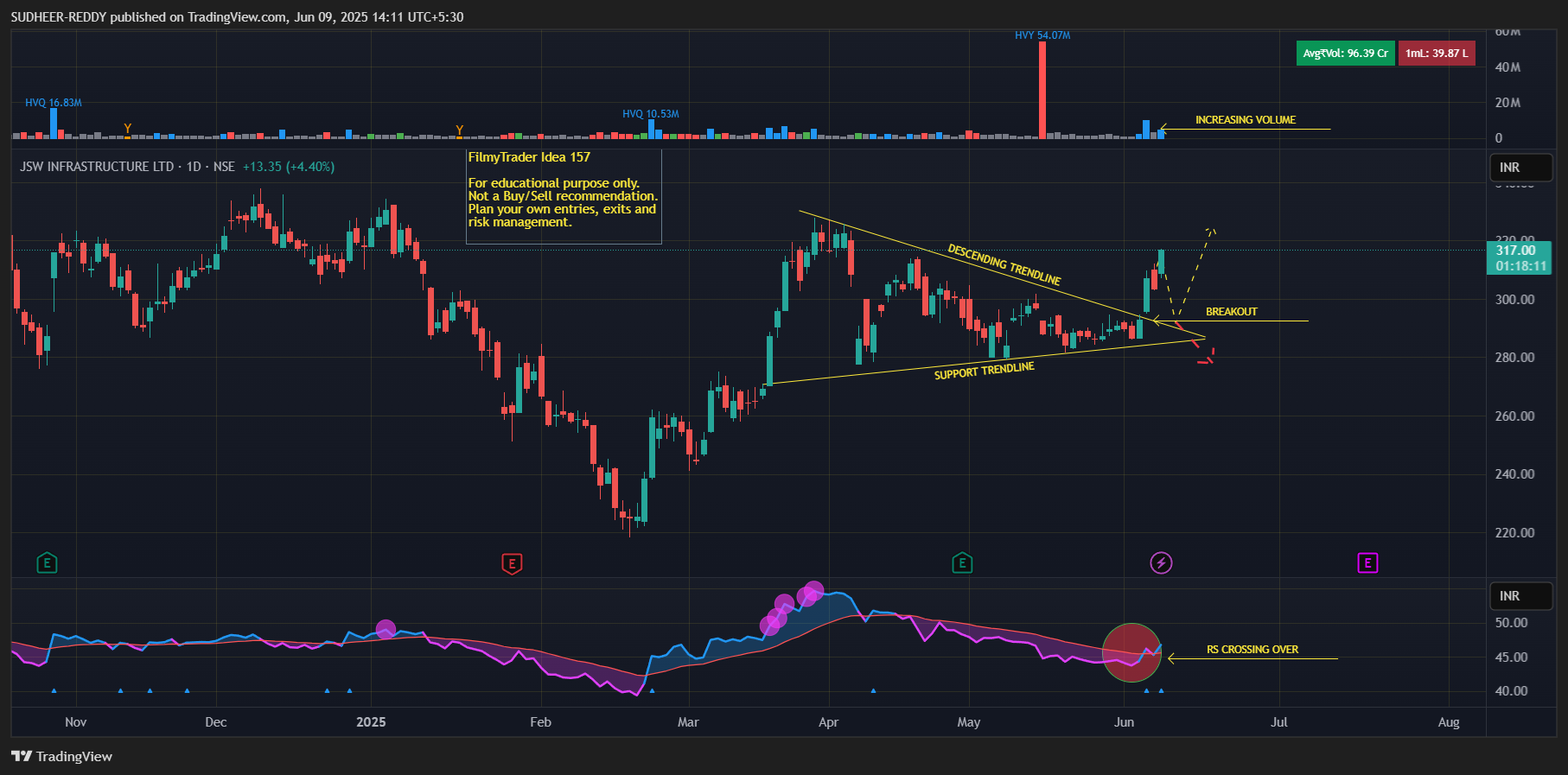Click the 317.00 current price label
Image resolution: width=1568 pixels, height=775 pixels.
pos(1520,258)
